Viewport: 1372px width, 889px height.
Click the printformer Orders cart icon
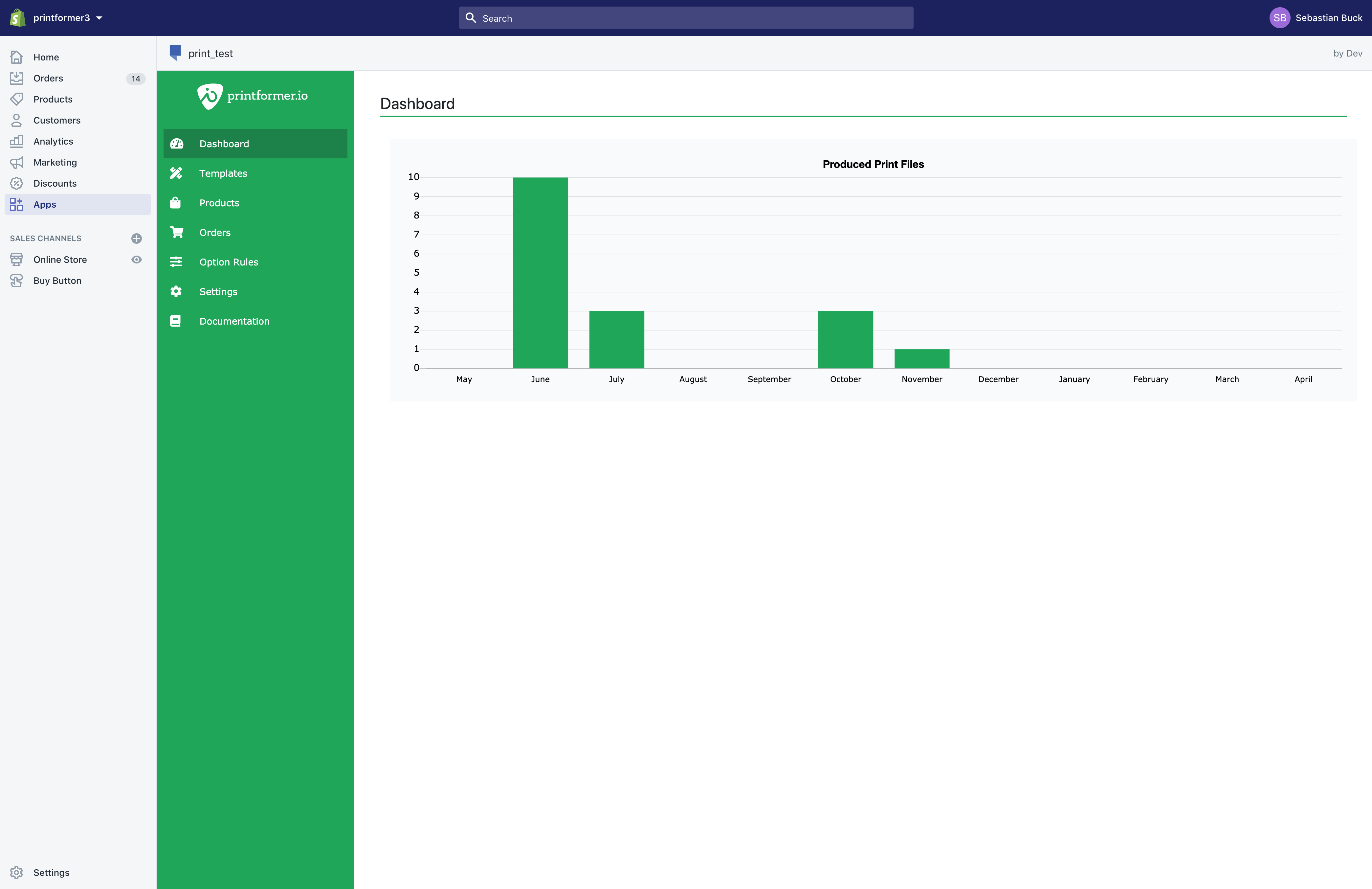click(176, 232)
